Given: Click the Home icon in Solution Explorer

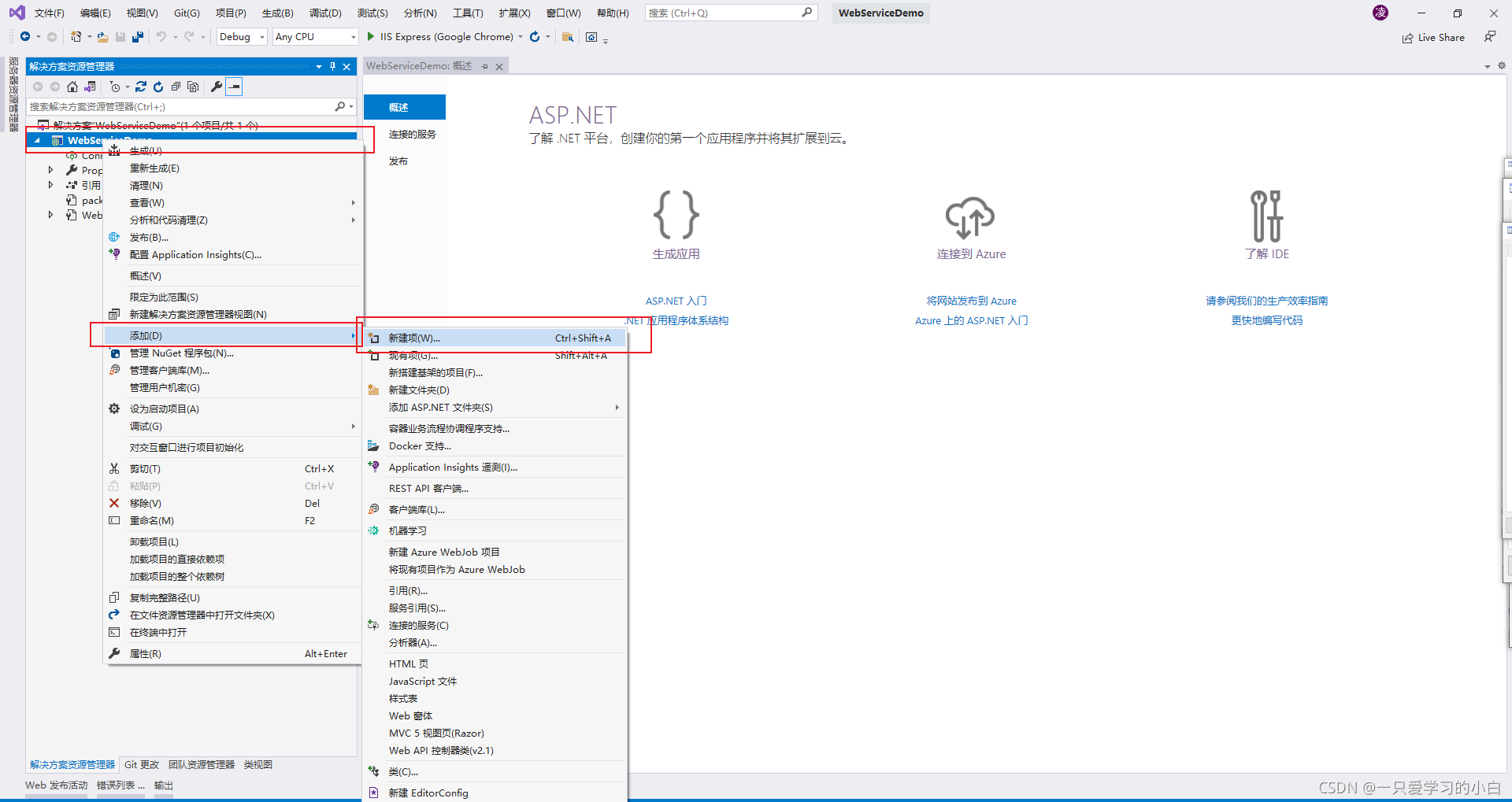Looking at the screenshot, I should pyautogui.click(x=72, y=87).
